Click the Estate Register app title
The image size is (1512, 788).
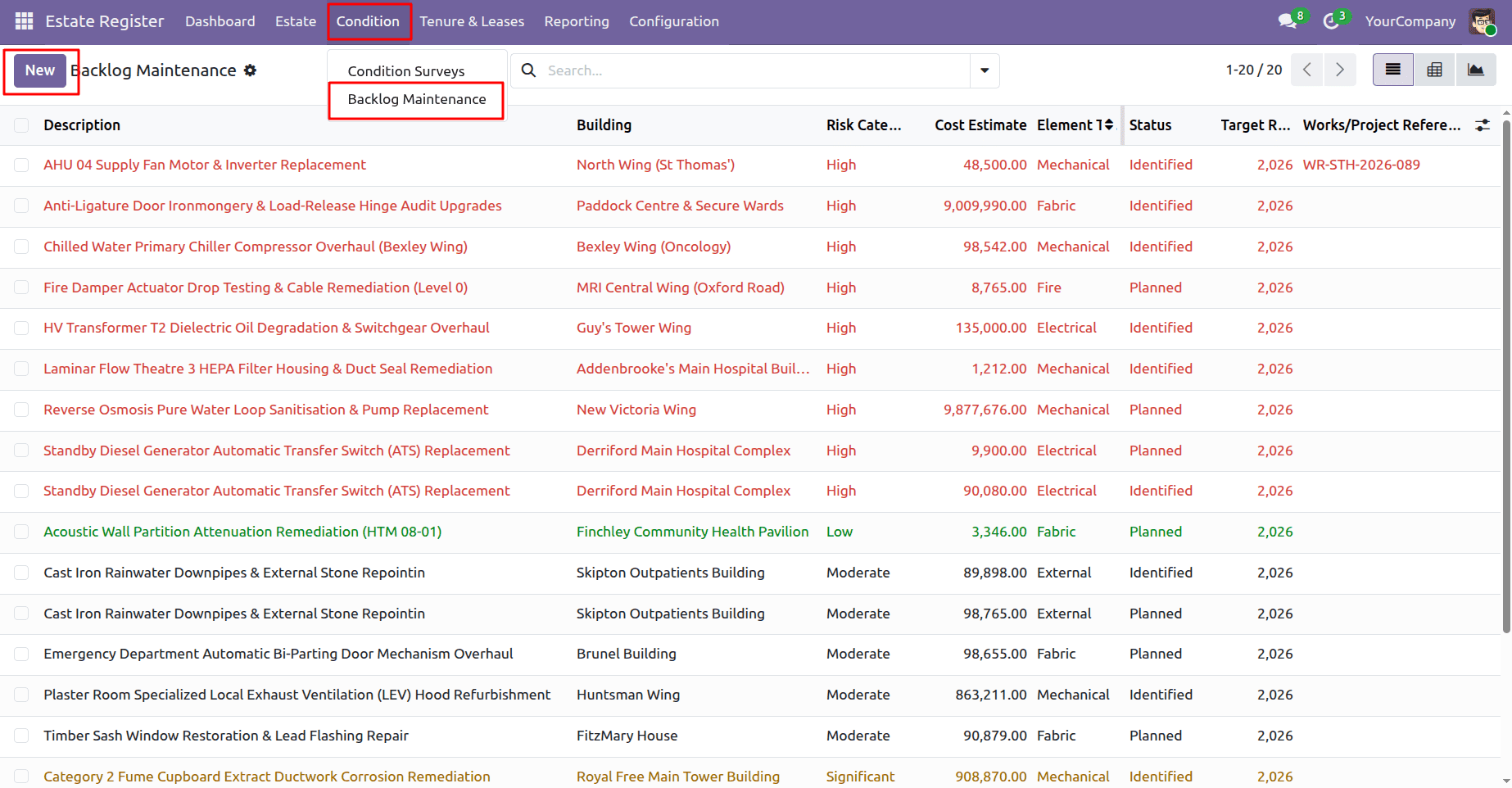click(105, 21)
